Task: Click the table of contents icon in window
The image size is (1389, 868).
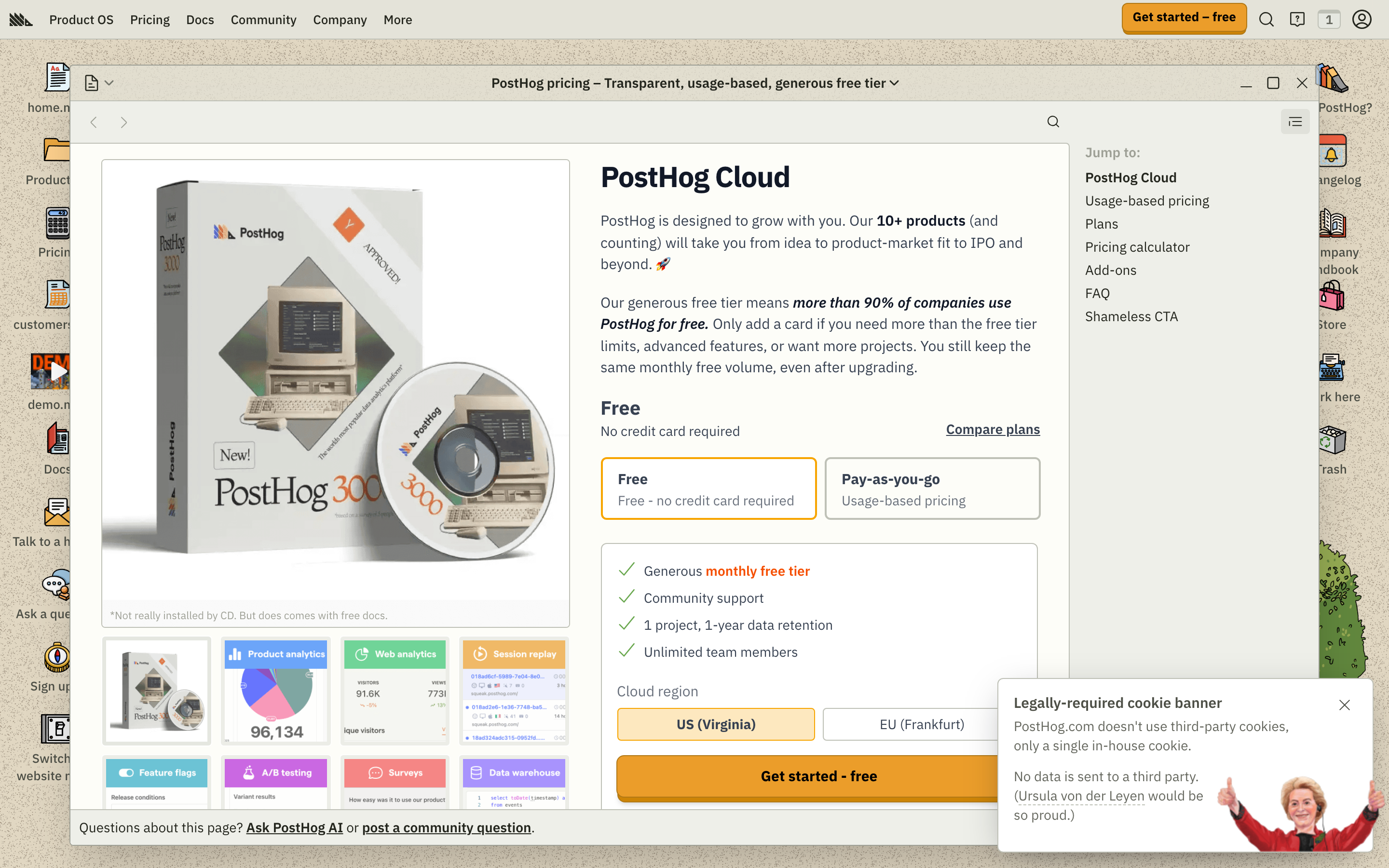Action: [x=1295, y=122]
